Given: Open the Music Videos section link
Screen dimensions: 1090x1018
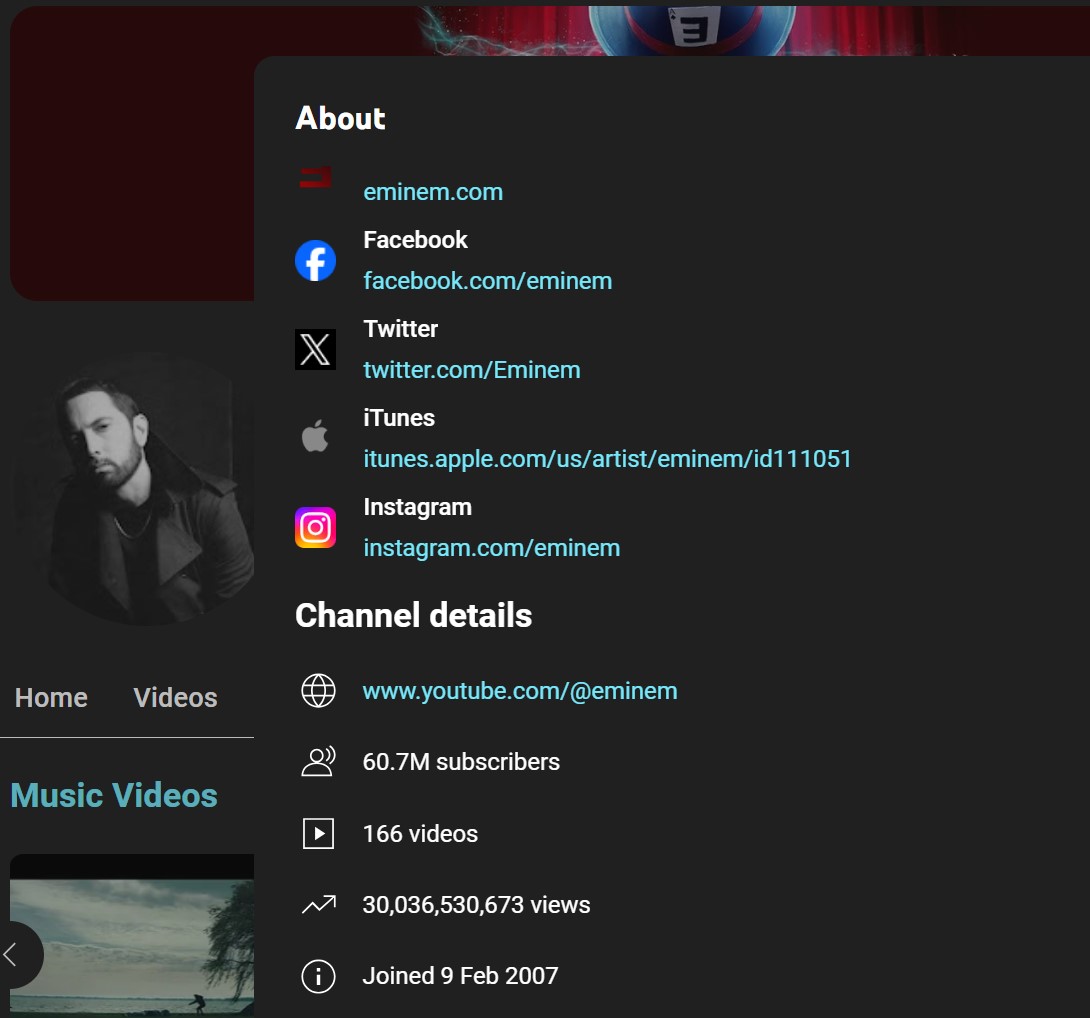Looking at the screenshot, I should point(114,795).
